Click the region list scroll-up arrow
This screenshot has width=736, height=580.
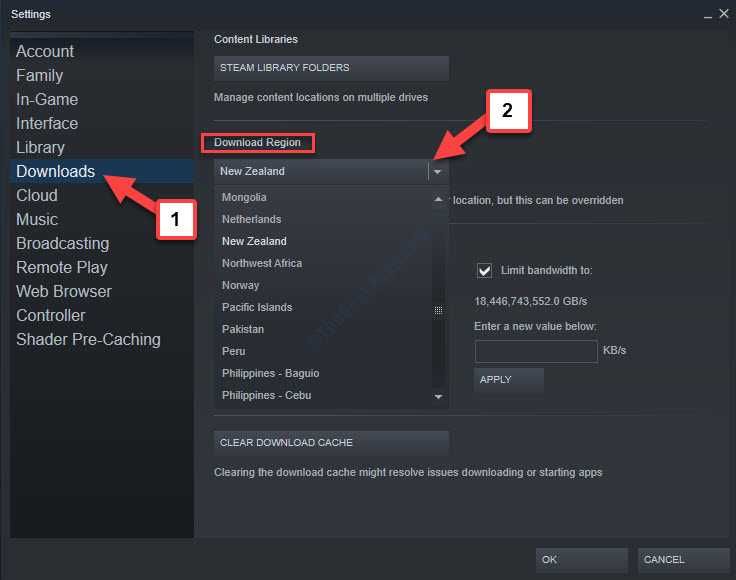point(438,199)
